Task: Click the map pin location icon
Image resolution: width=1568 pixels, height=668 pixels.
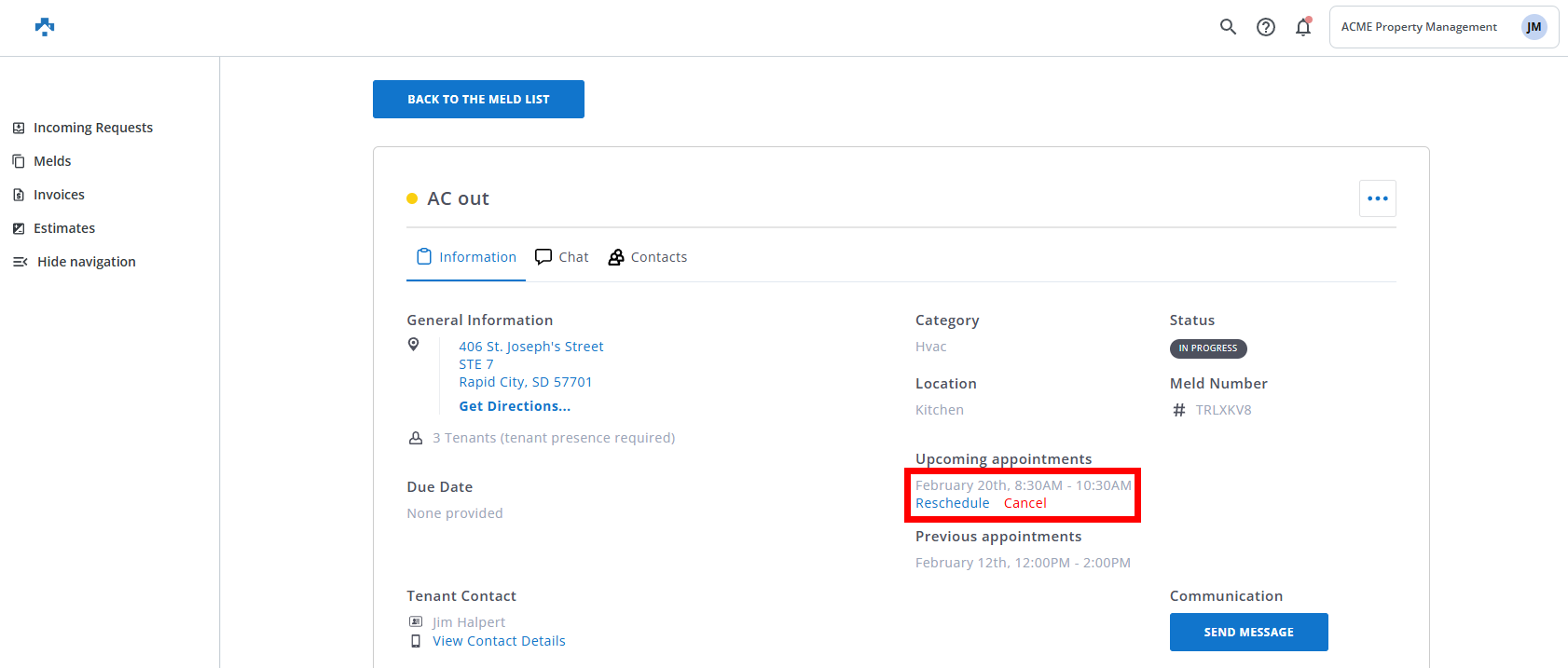Action: click(414, 345)
